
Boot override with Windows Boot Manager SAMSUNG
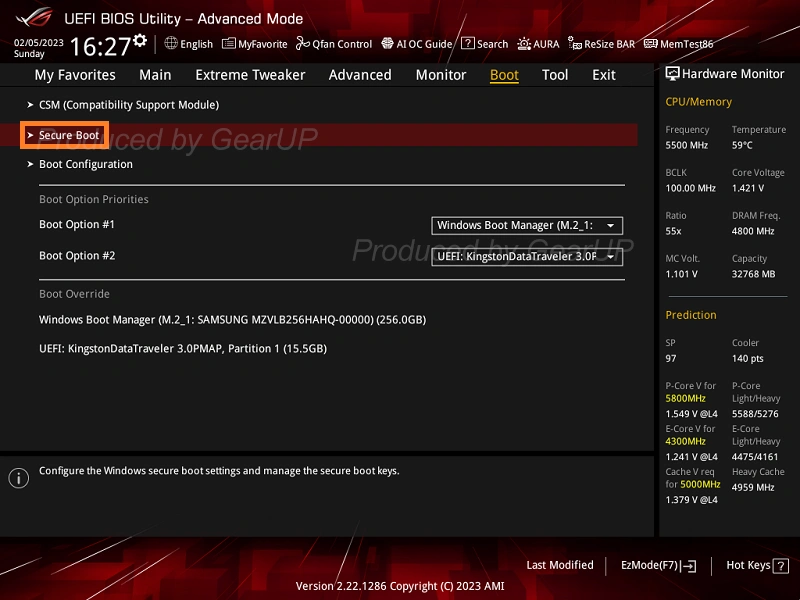(233, 320)
